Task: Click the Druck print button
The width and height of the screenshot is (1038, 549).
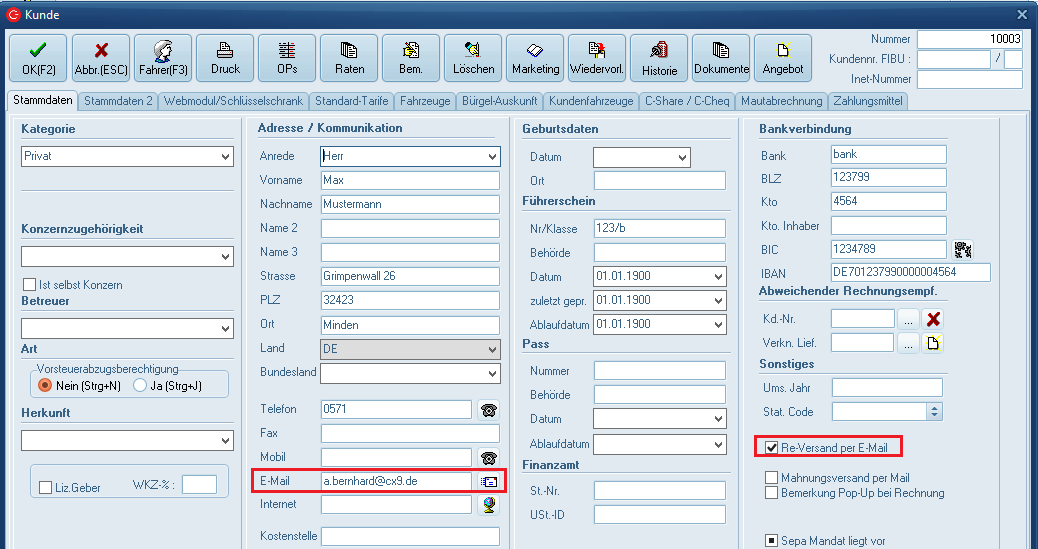Action: [x=224, y=58]
